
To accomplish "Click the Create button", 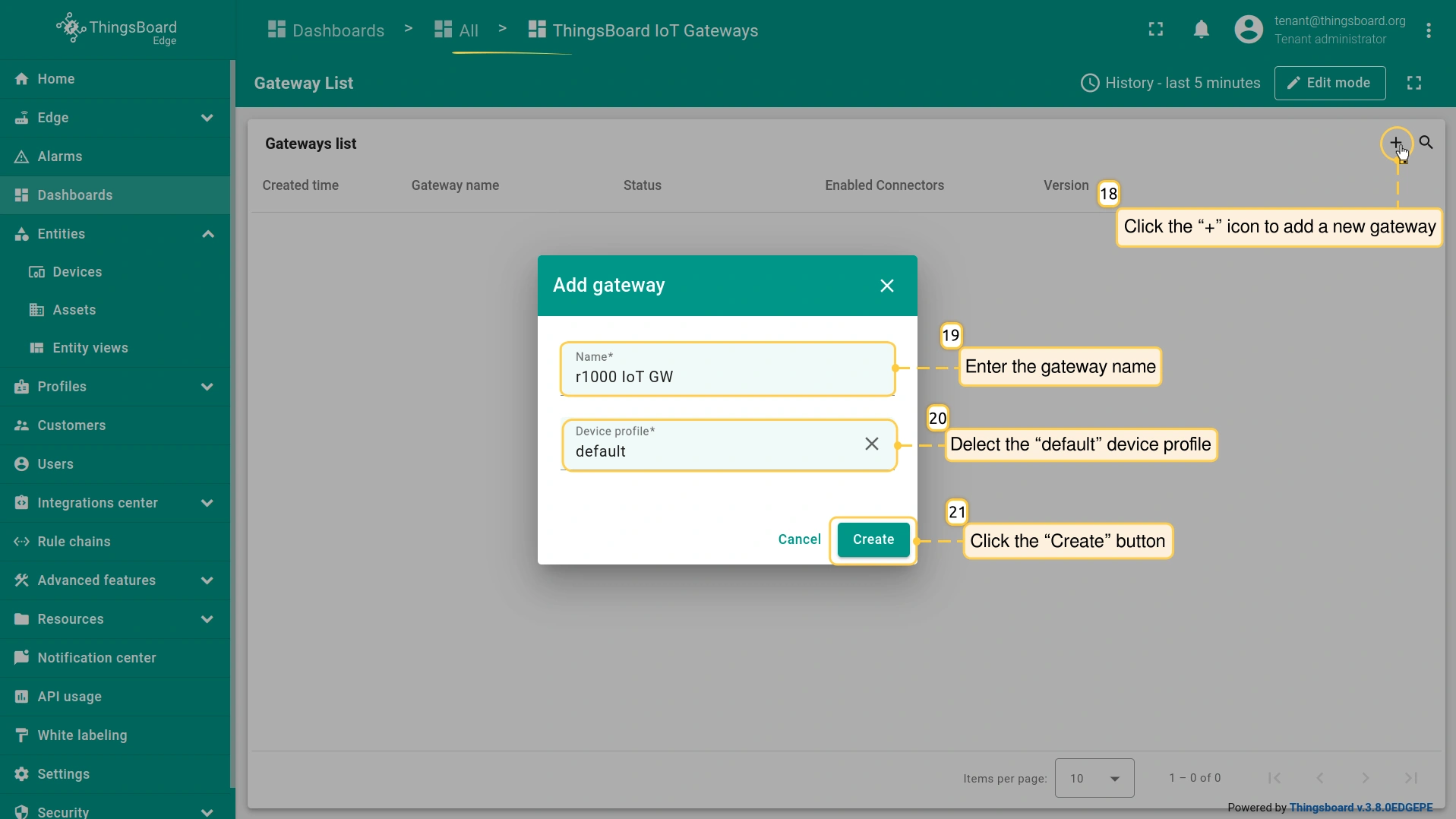I will 873,539.
